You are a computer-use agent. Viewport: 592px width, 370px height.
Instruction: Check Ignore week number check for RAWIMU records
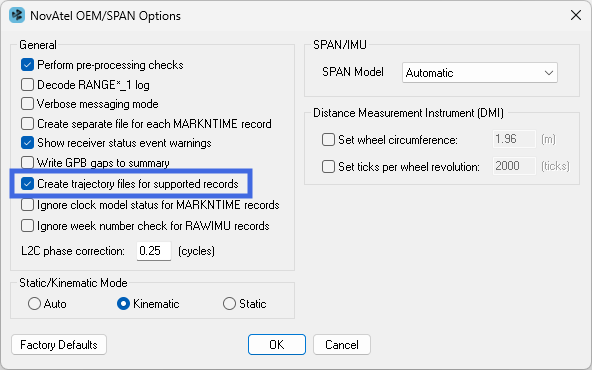(x=28, y=226)
